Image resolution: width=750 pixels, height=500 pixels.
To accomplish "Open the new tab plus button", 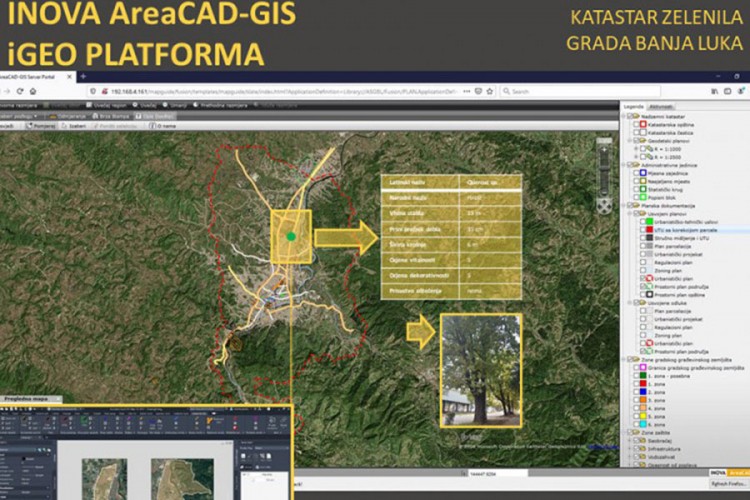I will (83, 77).
